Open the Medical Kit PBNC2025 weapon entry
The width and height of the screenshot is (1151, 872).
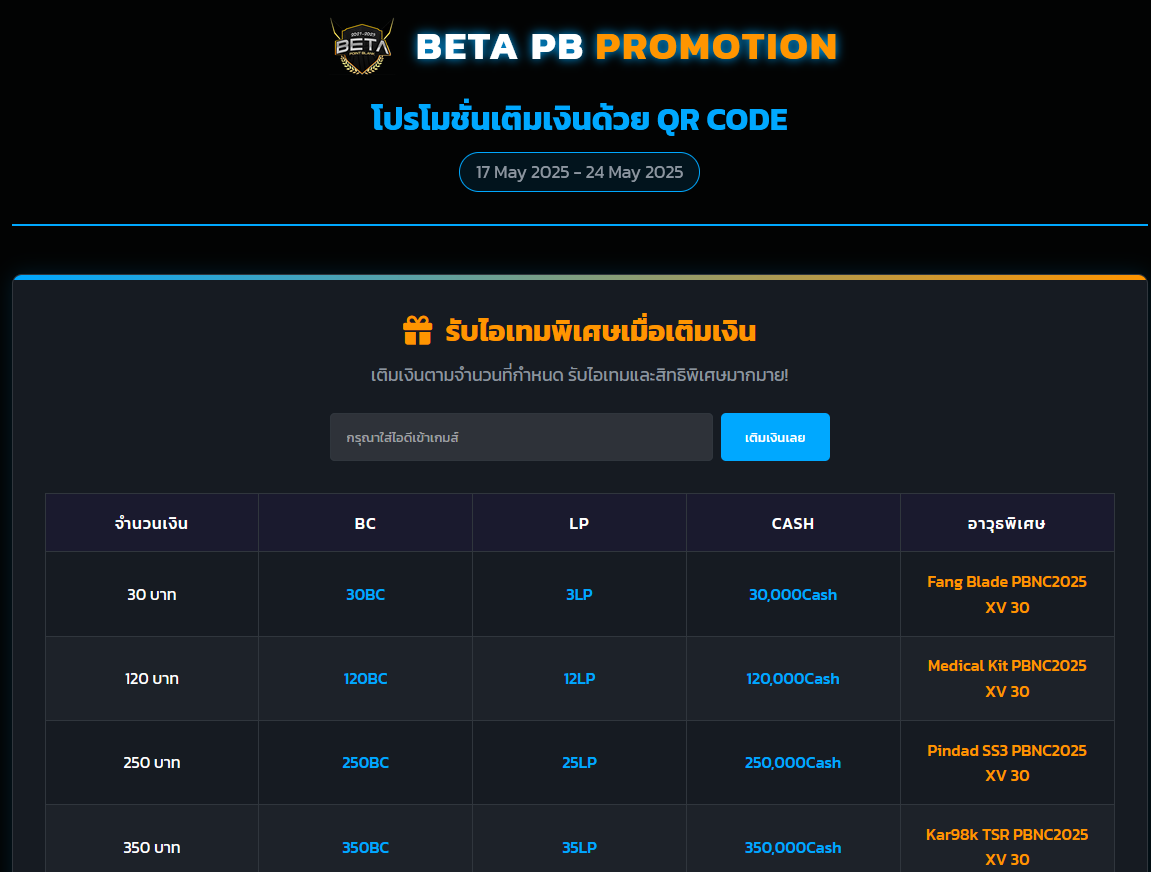(x=1007, y=678)
